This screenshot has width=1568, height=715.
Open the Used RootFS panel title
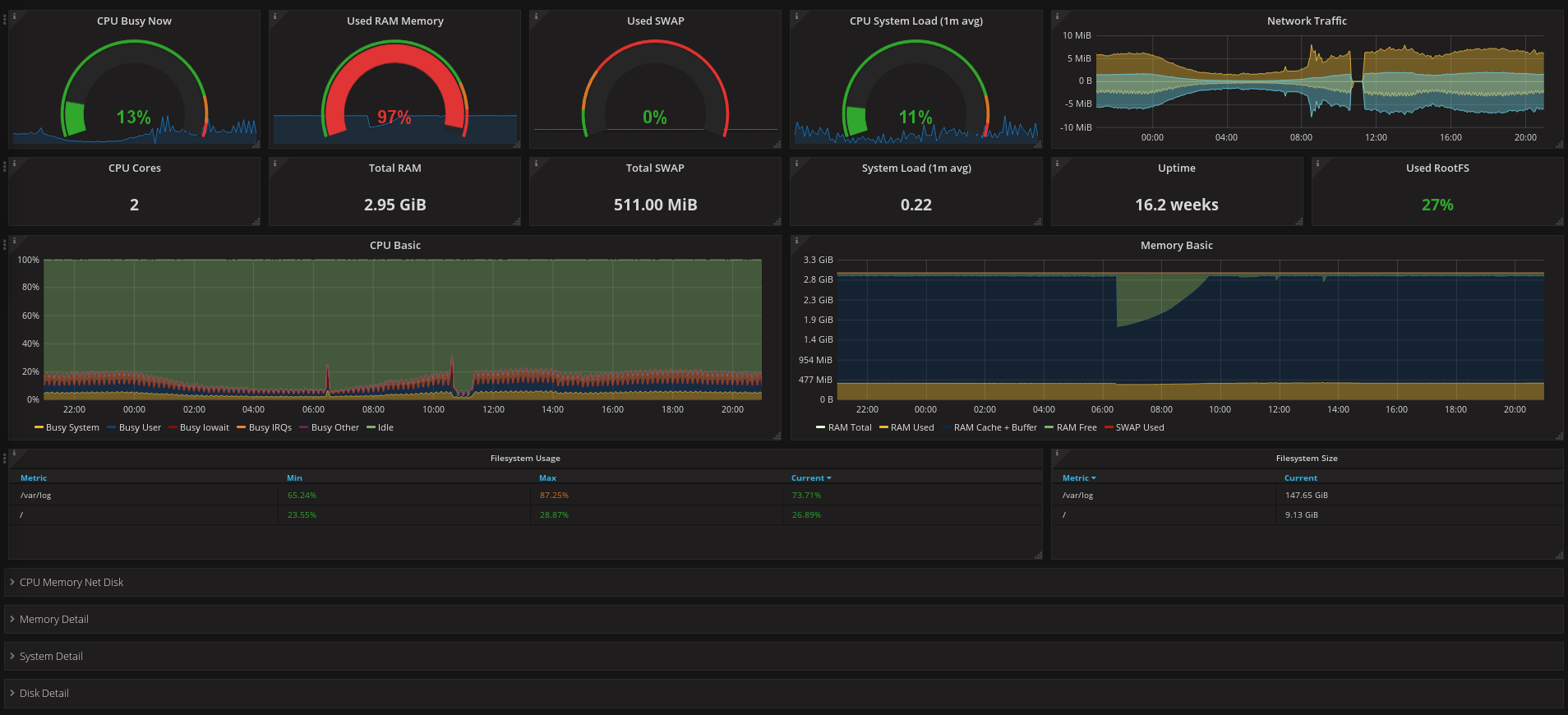(x=1437, y=168)
